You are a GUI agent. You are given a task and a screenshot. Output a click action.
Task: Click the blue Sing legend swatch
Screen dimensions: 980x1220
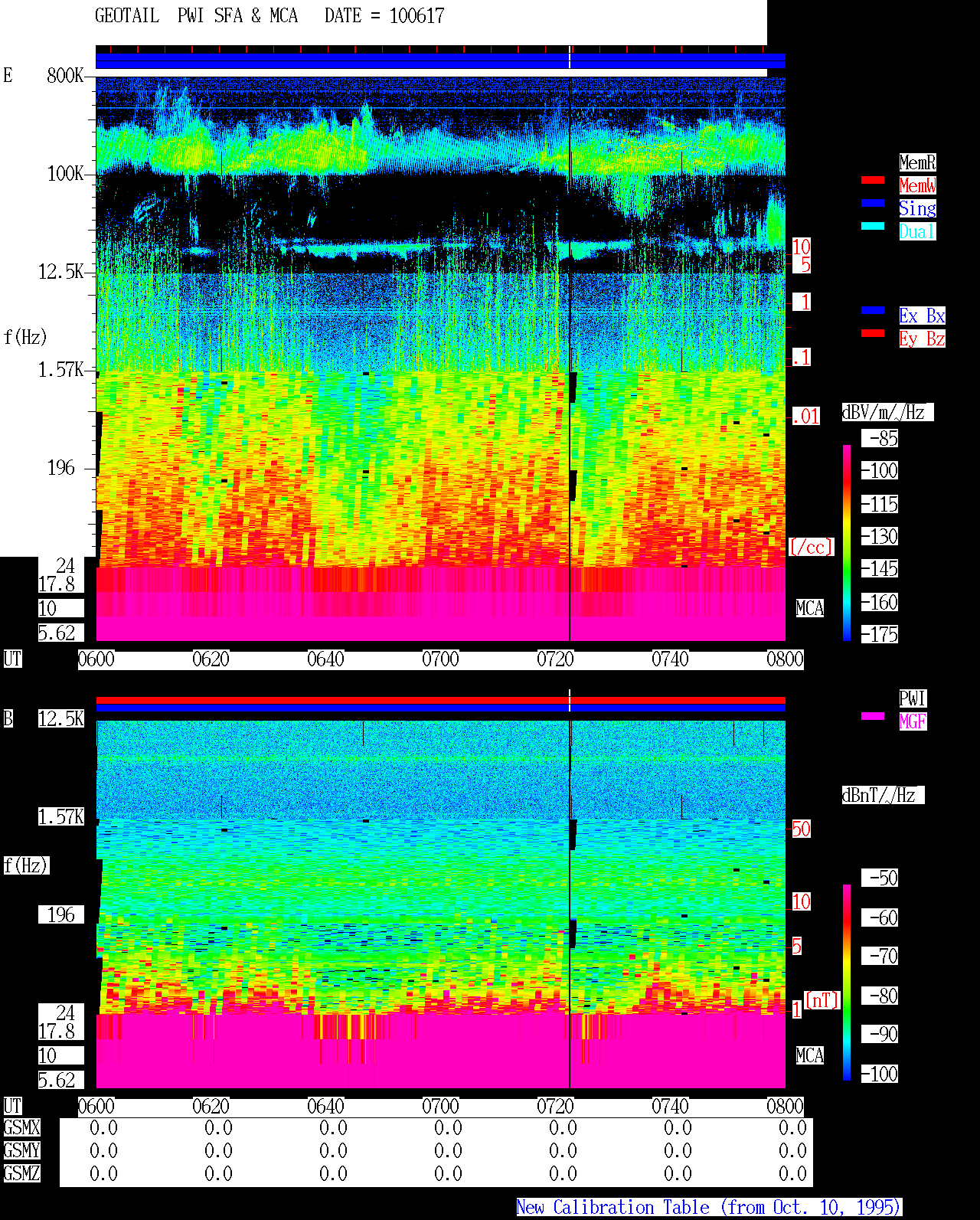(873, 203)
